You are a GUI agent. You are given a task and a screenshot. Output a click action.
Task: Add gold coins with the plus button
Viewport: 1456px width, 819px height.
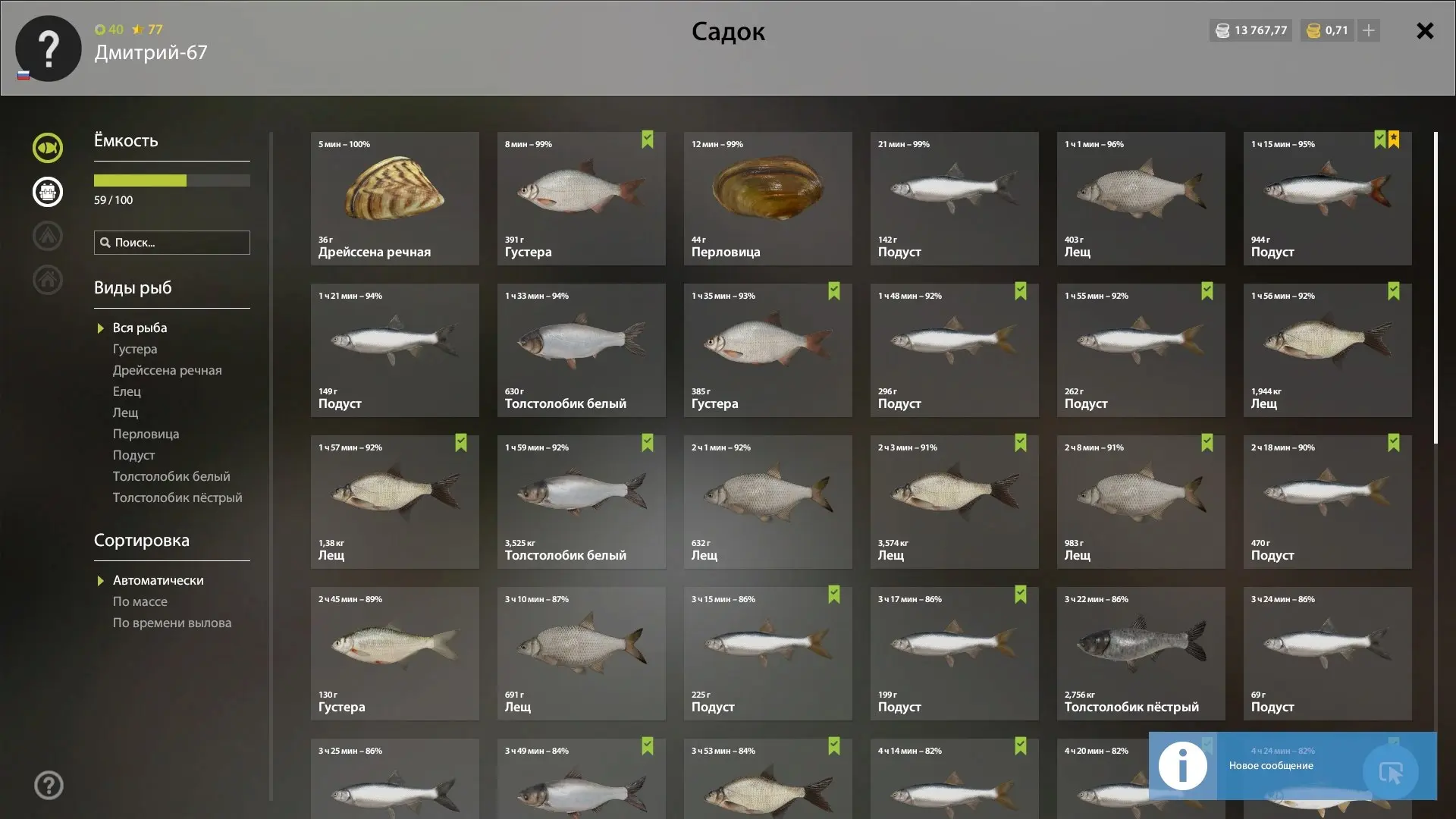pos(1369,30)
